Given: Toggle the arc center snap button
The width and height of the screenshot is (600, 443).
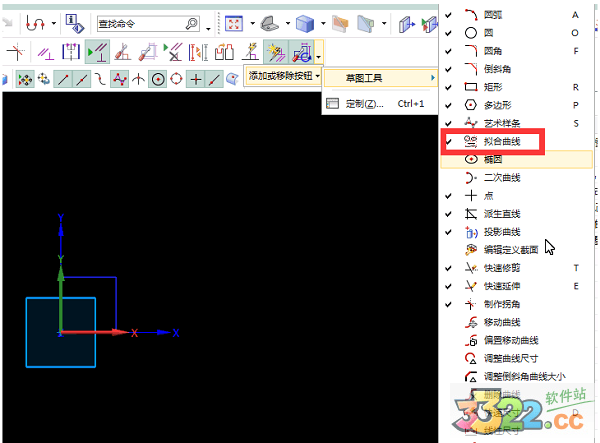Looking at the screenshot, I should point(158,79).
